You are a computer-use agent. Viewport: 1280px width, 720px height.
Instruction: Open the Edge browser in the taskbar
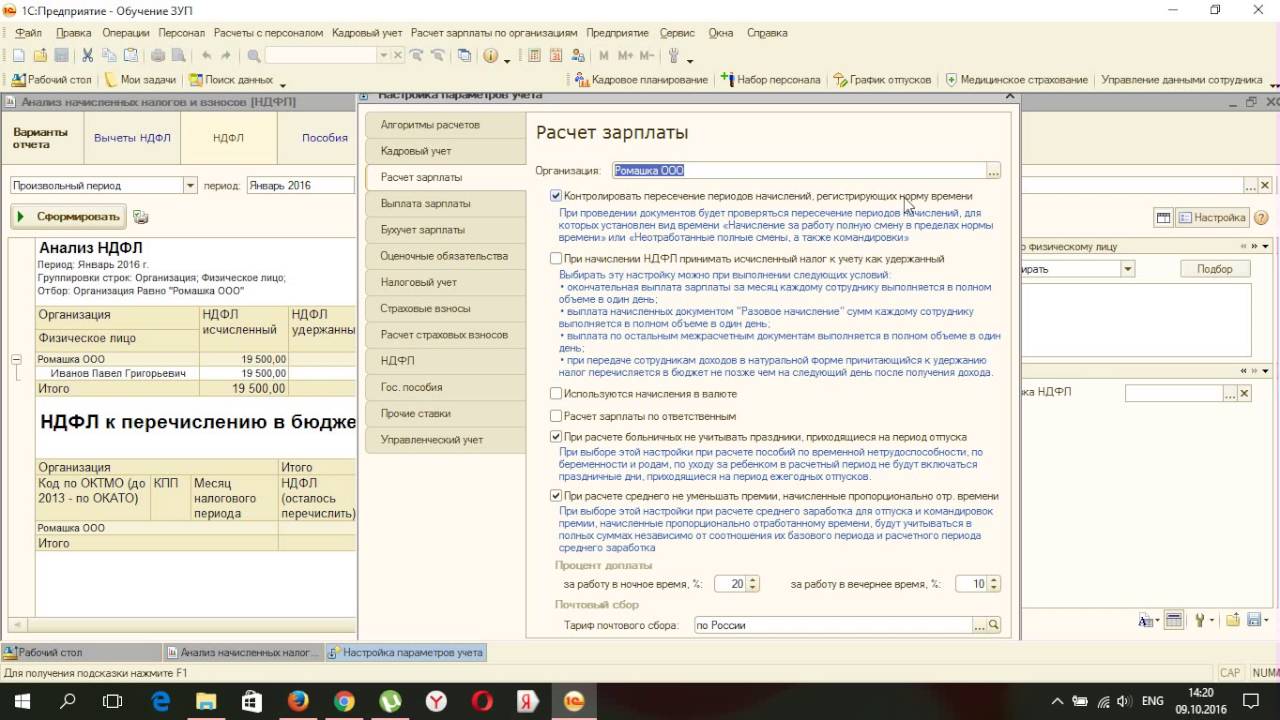pyautogui.click(x=160, y=701)
